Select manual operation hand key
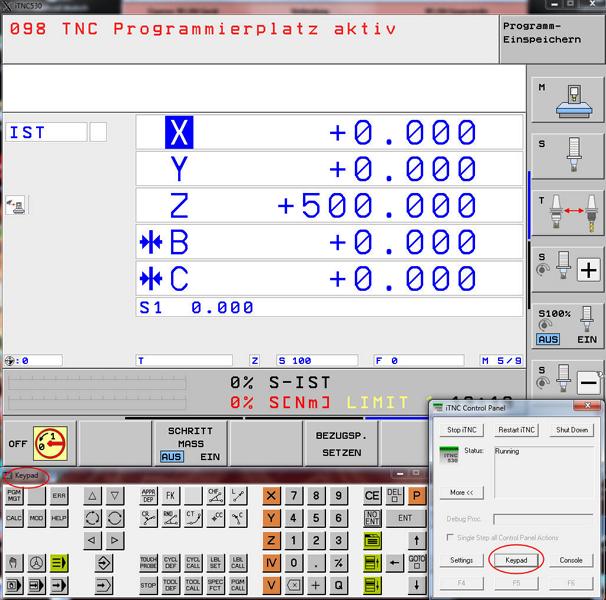 14,562
